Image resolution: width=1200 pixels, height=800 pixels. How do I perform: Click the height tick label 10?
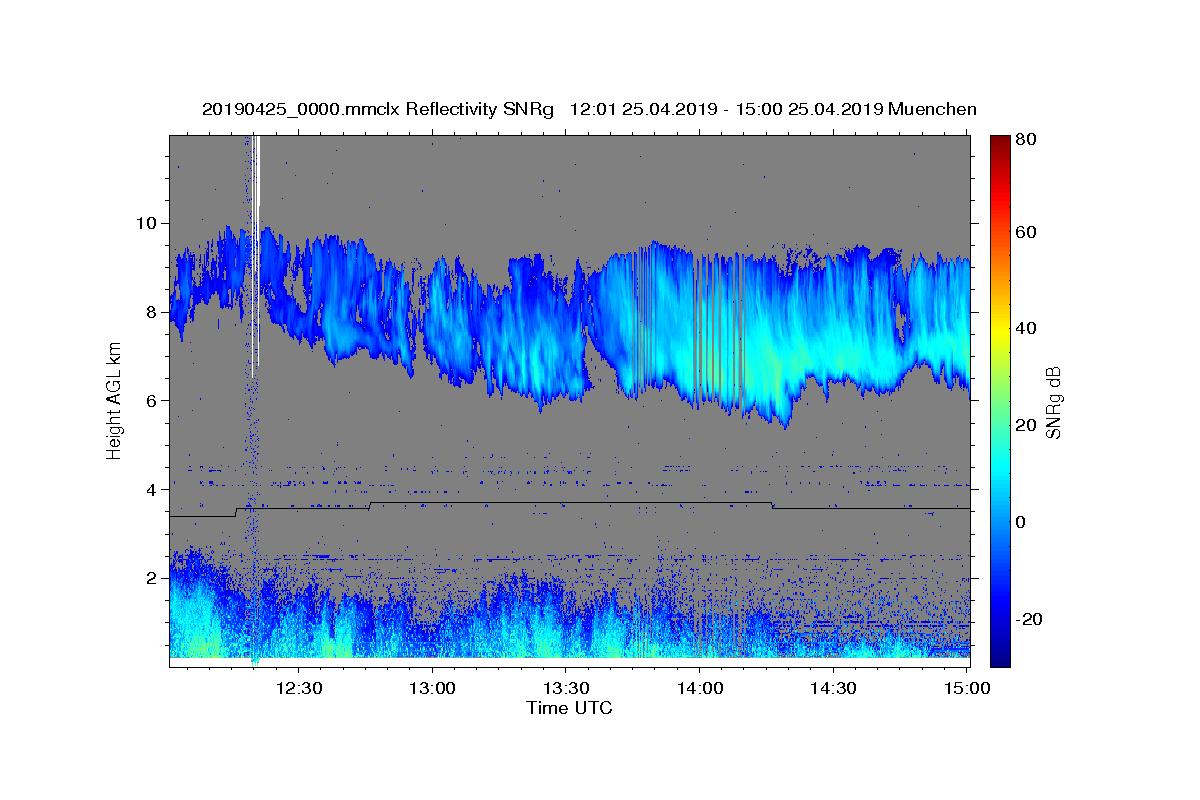tap(149, 223)
